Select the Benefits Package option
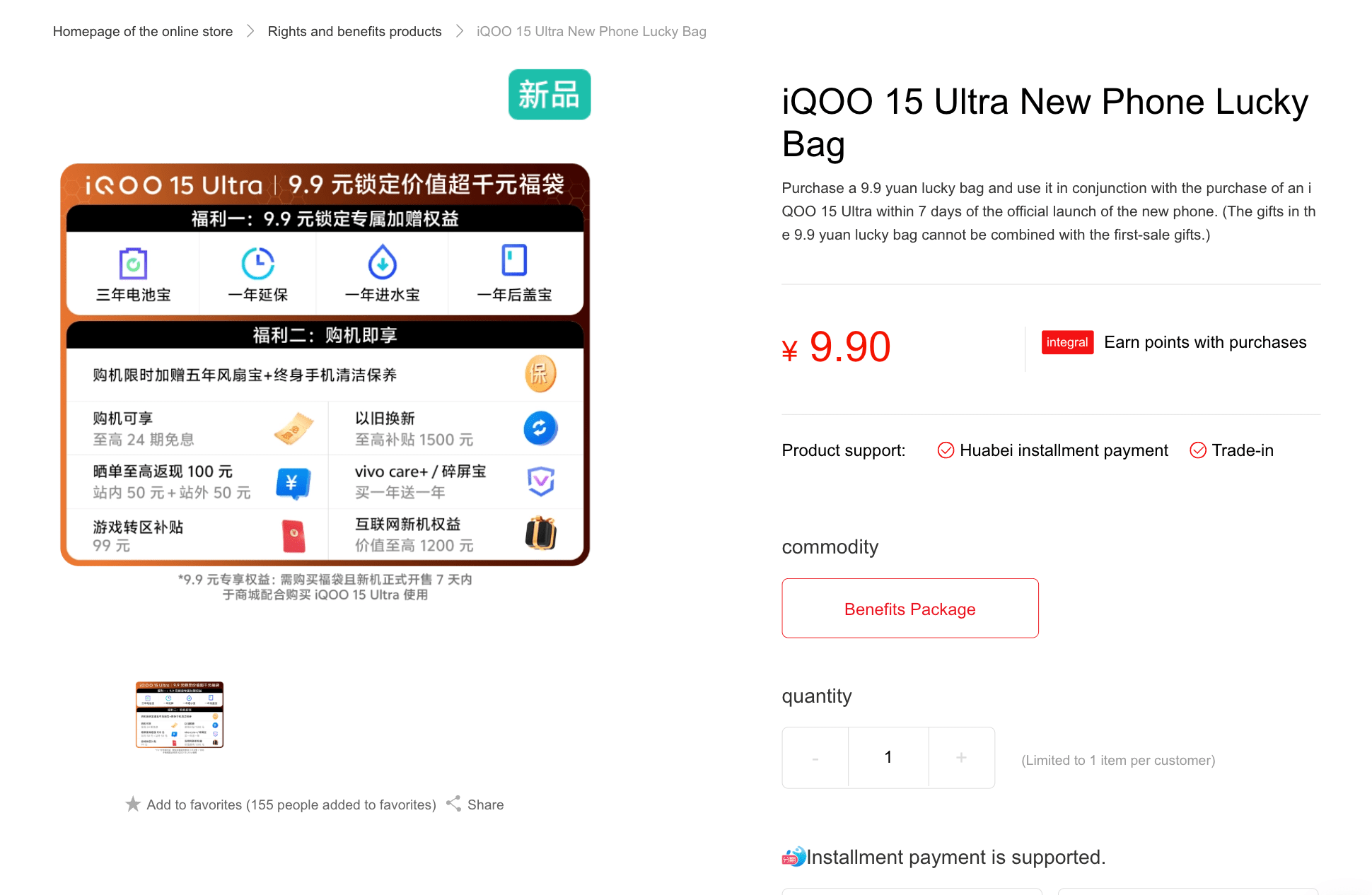Image resolution: width=1372 pixels, height=895 pixels. tap(910, 609)
